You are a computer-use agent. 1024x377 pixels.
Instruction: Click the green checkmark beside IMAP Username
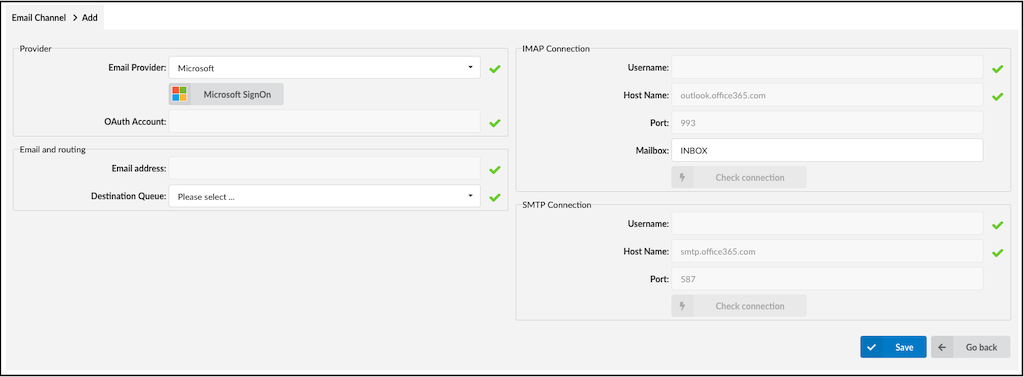997,68
